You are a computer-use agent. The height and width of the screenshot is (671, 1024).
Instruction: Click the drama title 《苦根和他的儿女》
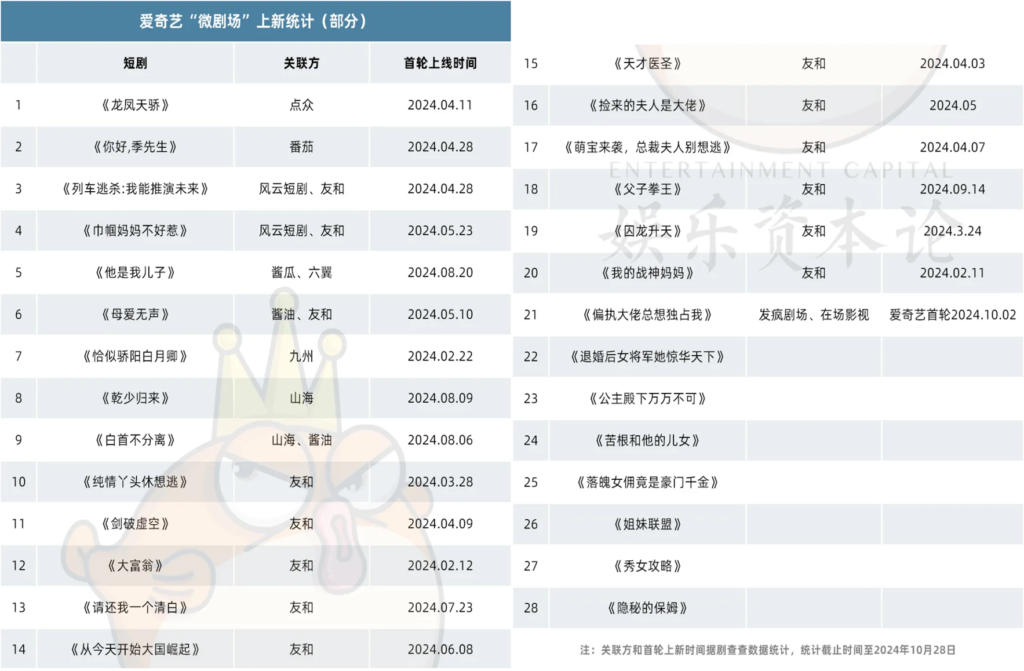(647, 440)
